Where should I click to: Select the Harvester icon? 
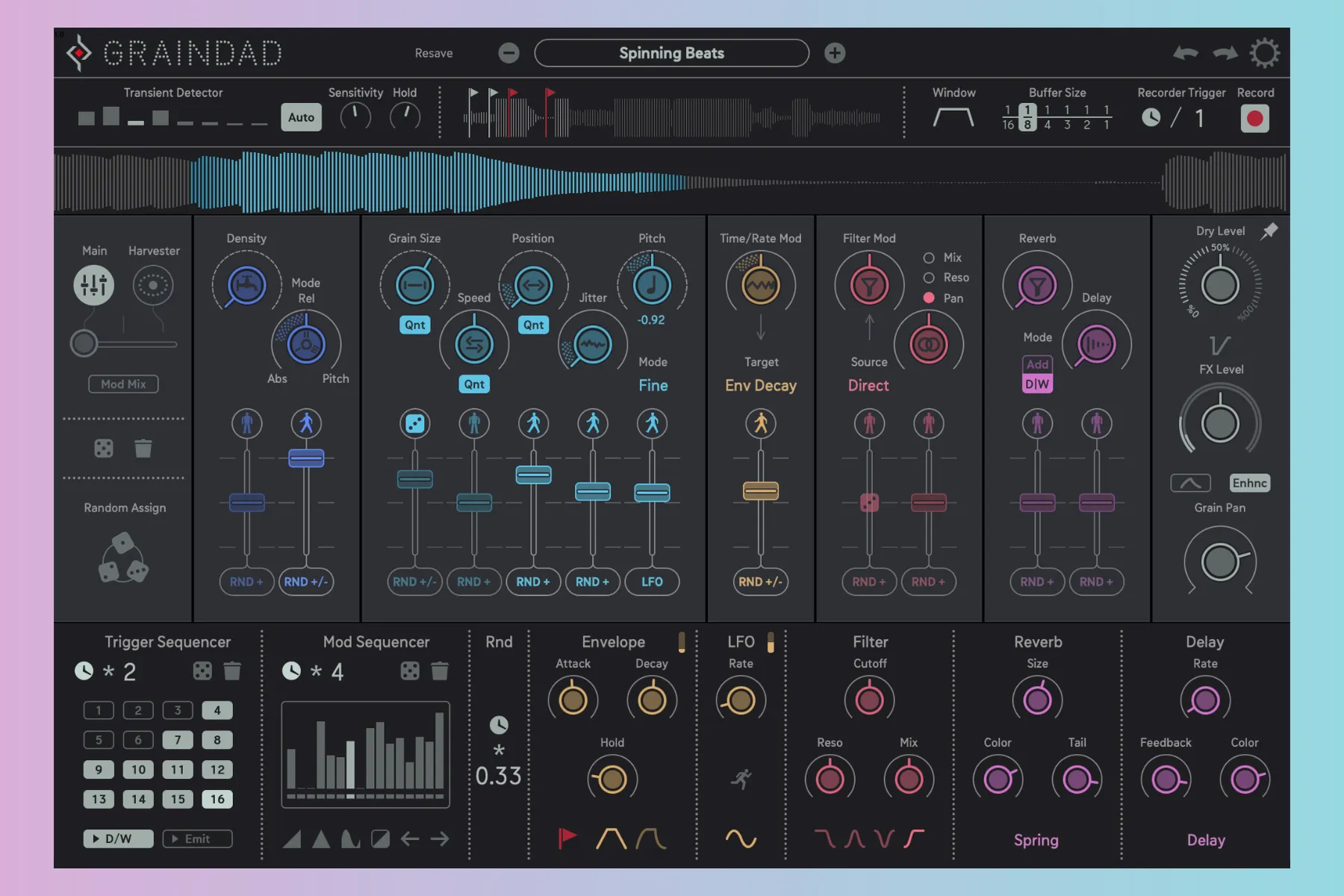153,285
